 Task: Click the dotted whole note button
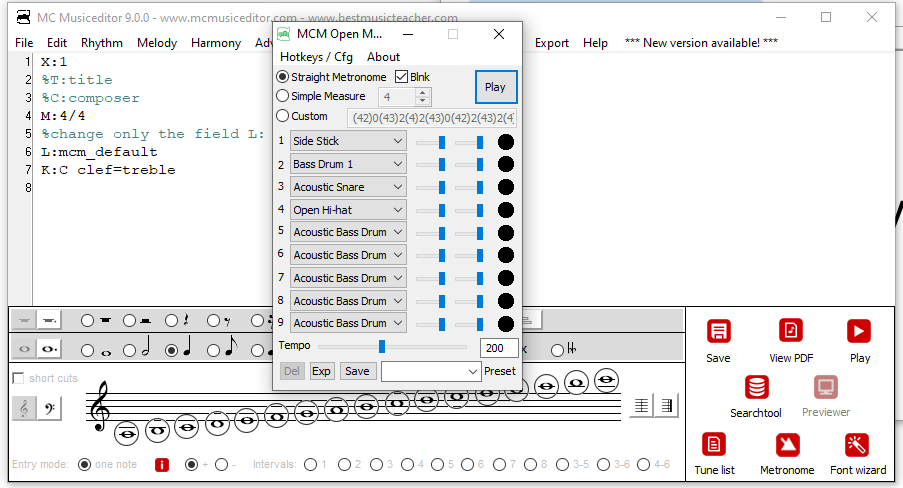coord(50,349)
